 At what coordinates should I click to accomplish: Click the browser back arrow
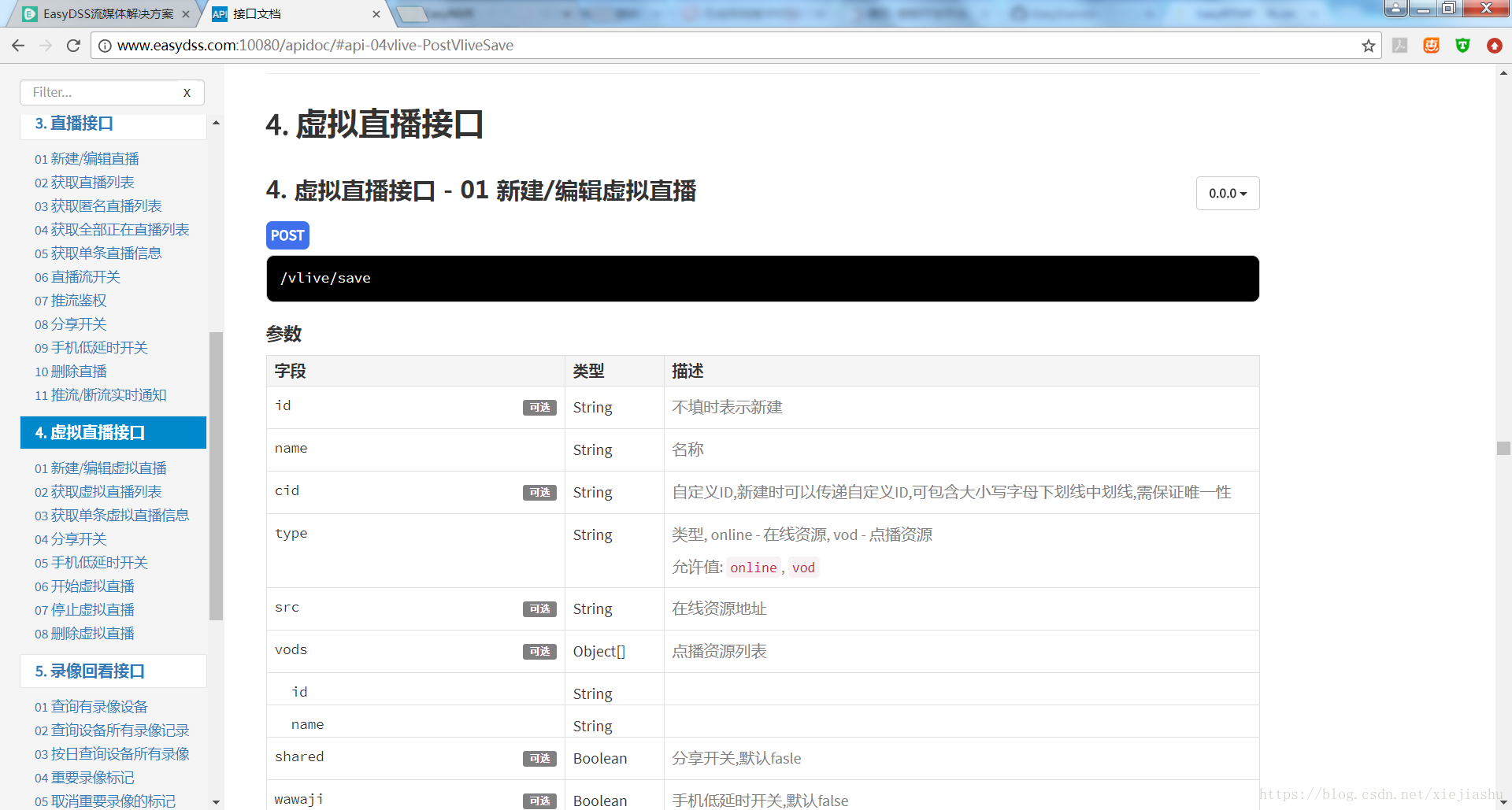tap(18, 46)
